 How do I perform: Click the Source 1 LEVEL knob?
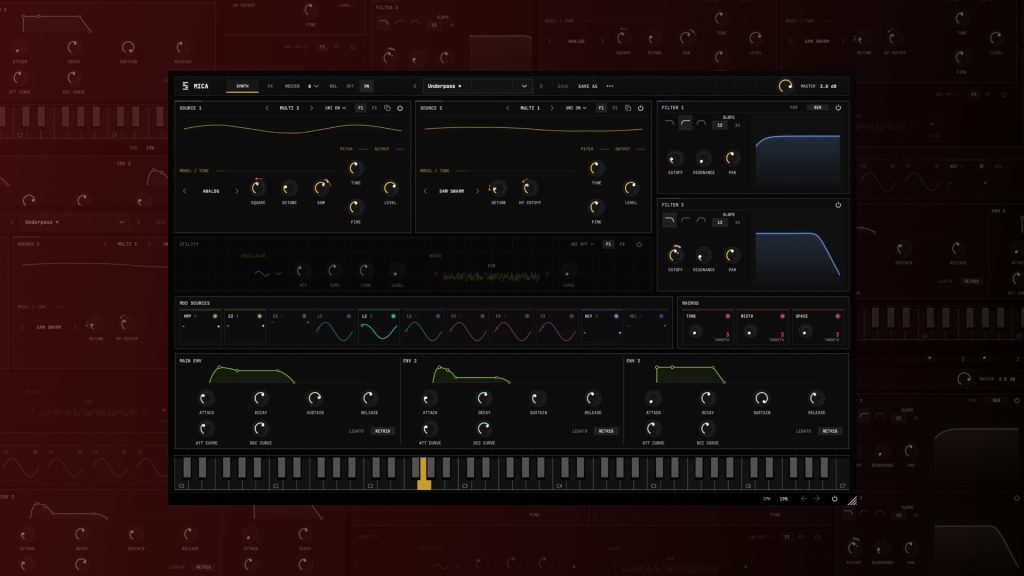[390, 188]
